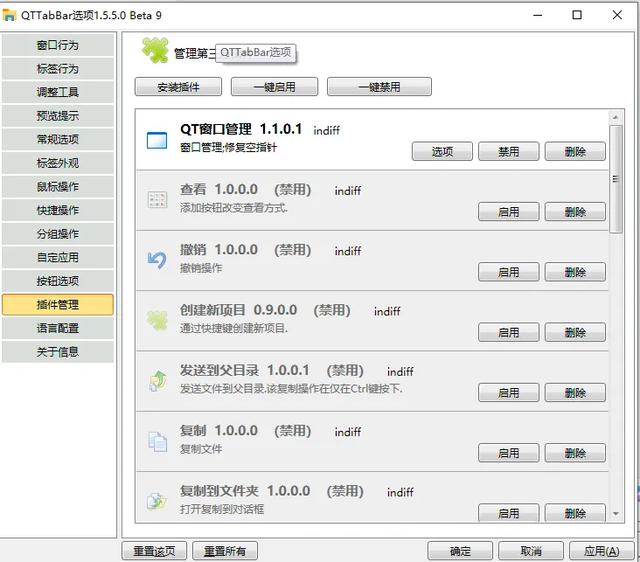
Task: Enable the 发送到父目录 plugin
Action: click(x=509, y=393)
